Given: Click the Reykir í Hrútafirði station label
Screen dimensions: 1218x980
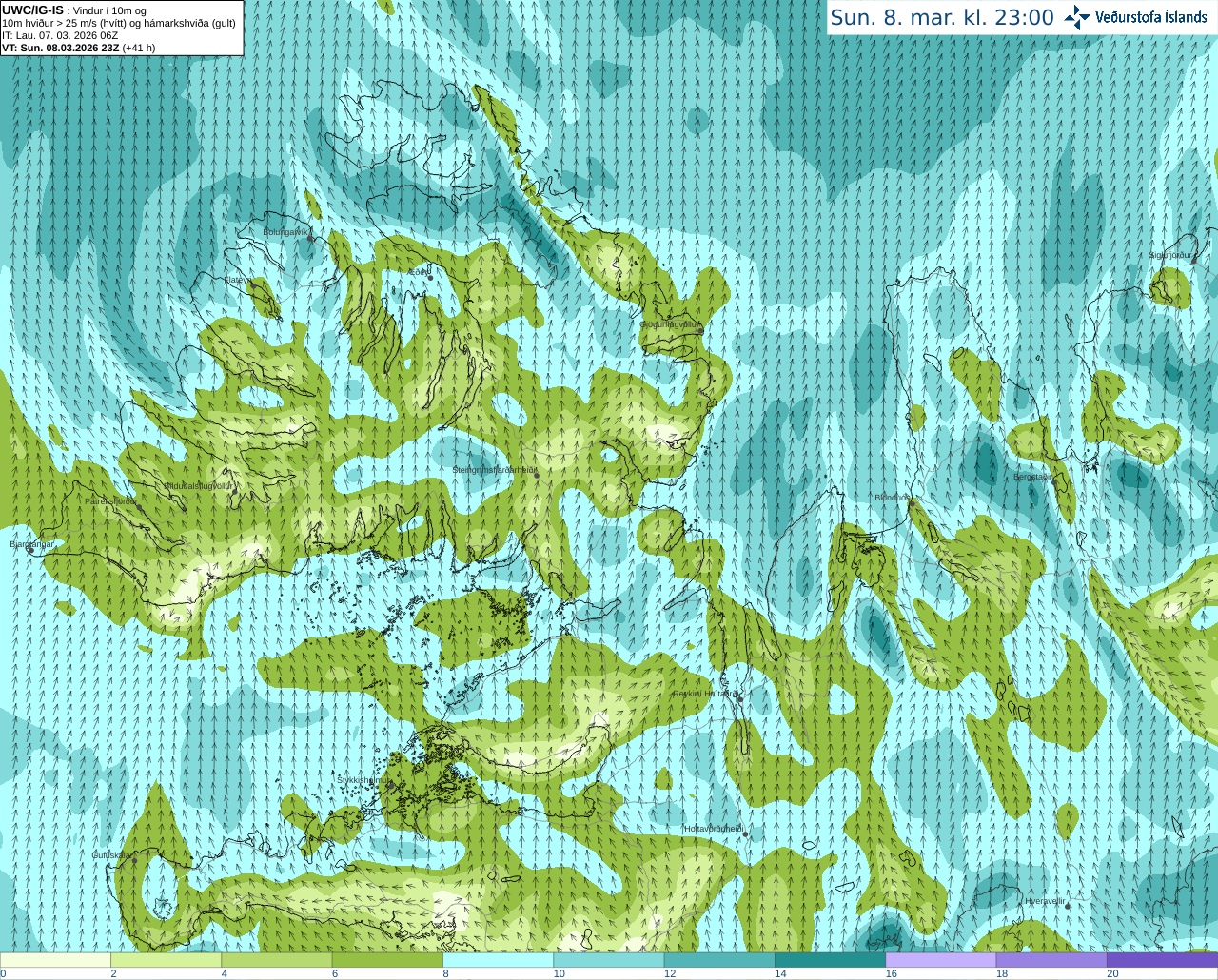Looking at the screenshot, I should (x=705, y=694).
